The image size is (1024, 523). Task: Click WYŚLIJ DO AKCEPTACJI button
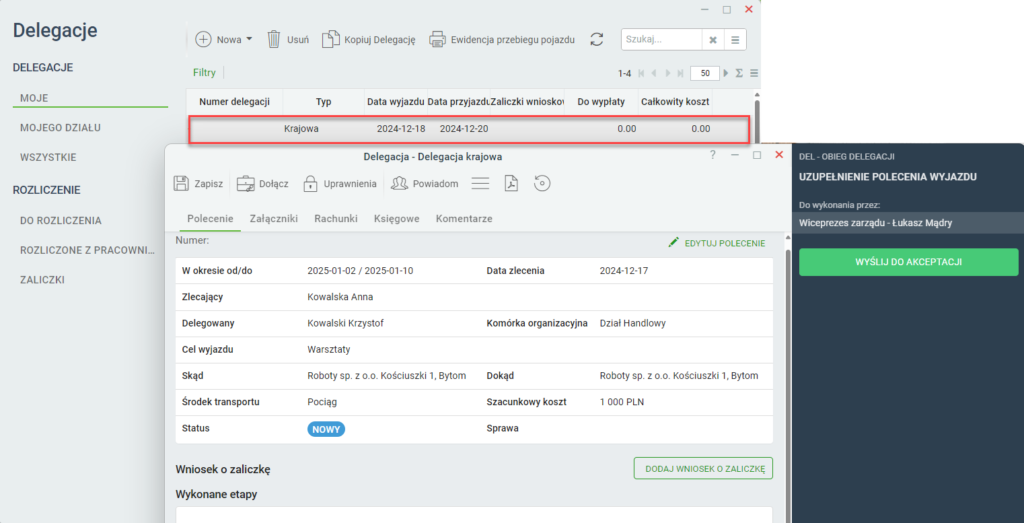point(908,262)
